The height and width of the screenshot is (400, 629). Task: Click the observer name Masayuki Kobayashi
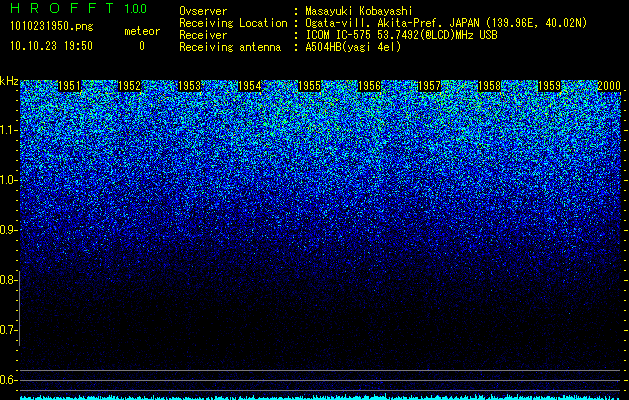point(359,12)
